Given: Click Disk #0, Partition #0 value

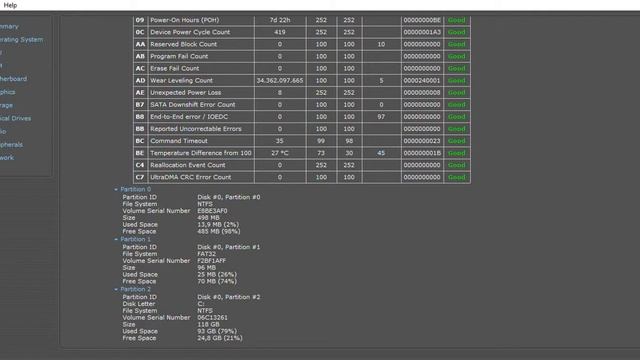Looking at the screenshot, I should click(229, 197).
